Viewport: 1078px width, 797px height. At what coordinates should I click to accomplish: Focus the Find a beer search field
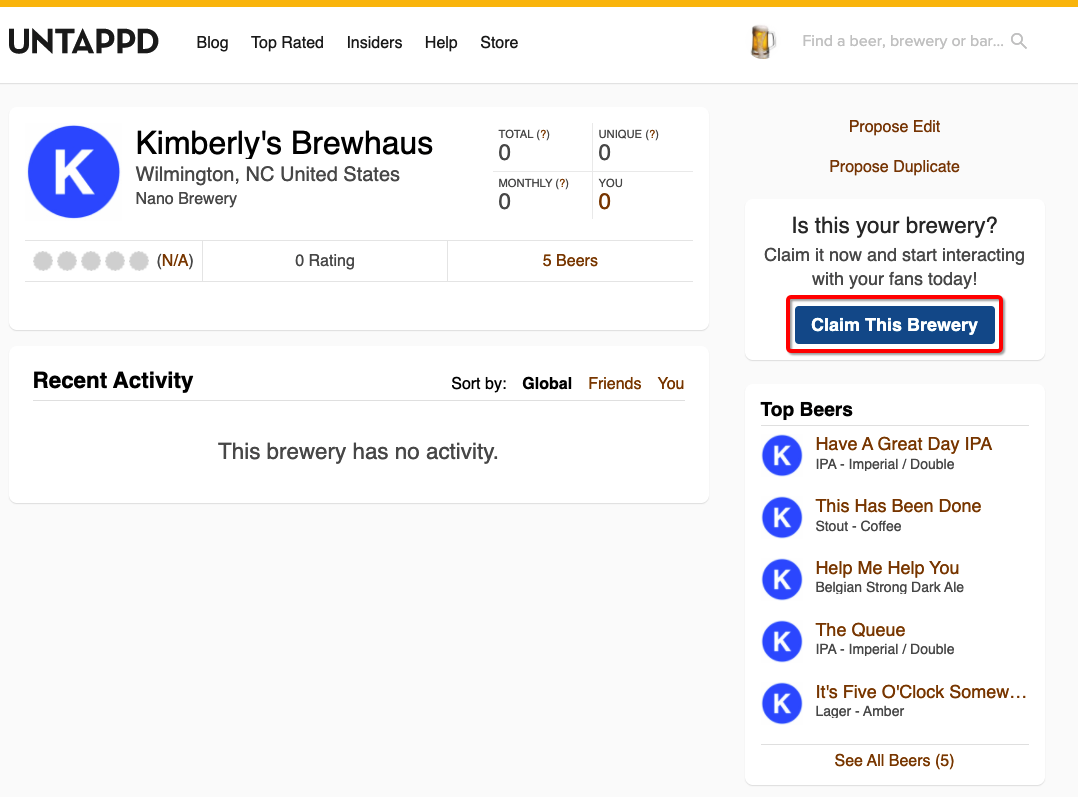pyautogui.click(x=902, y=41)
